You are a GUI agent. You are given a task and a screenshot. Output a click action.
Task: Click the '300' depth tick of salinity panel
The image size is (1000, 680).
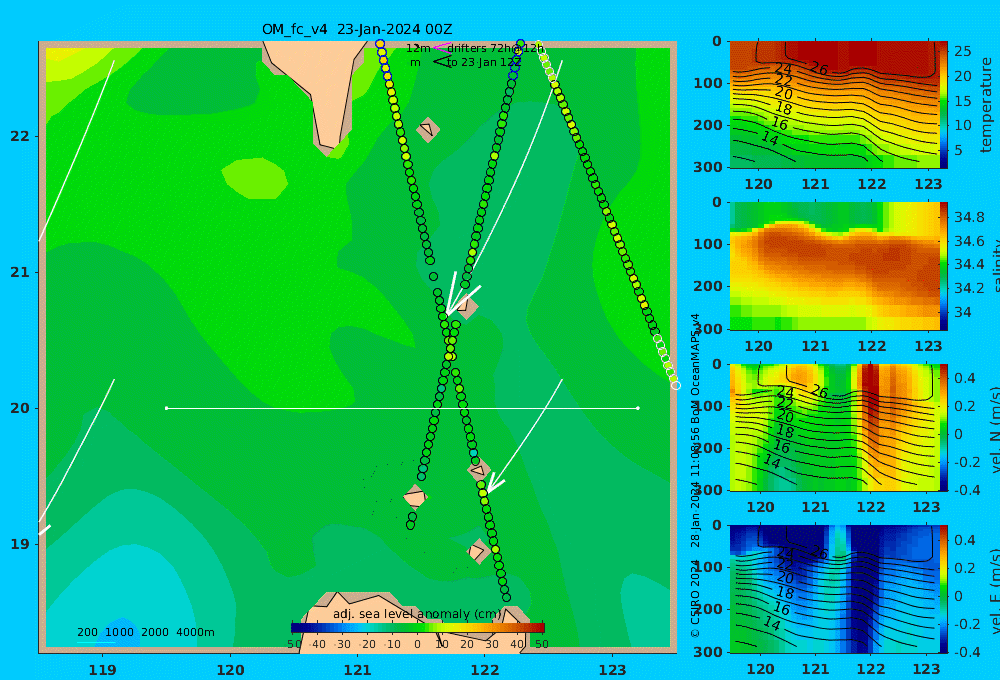point(708,329)
